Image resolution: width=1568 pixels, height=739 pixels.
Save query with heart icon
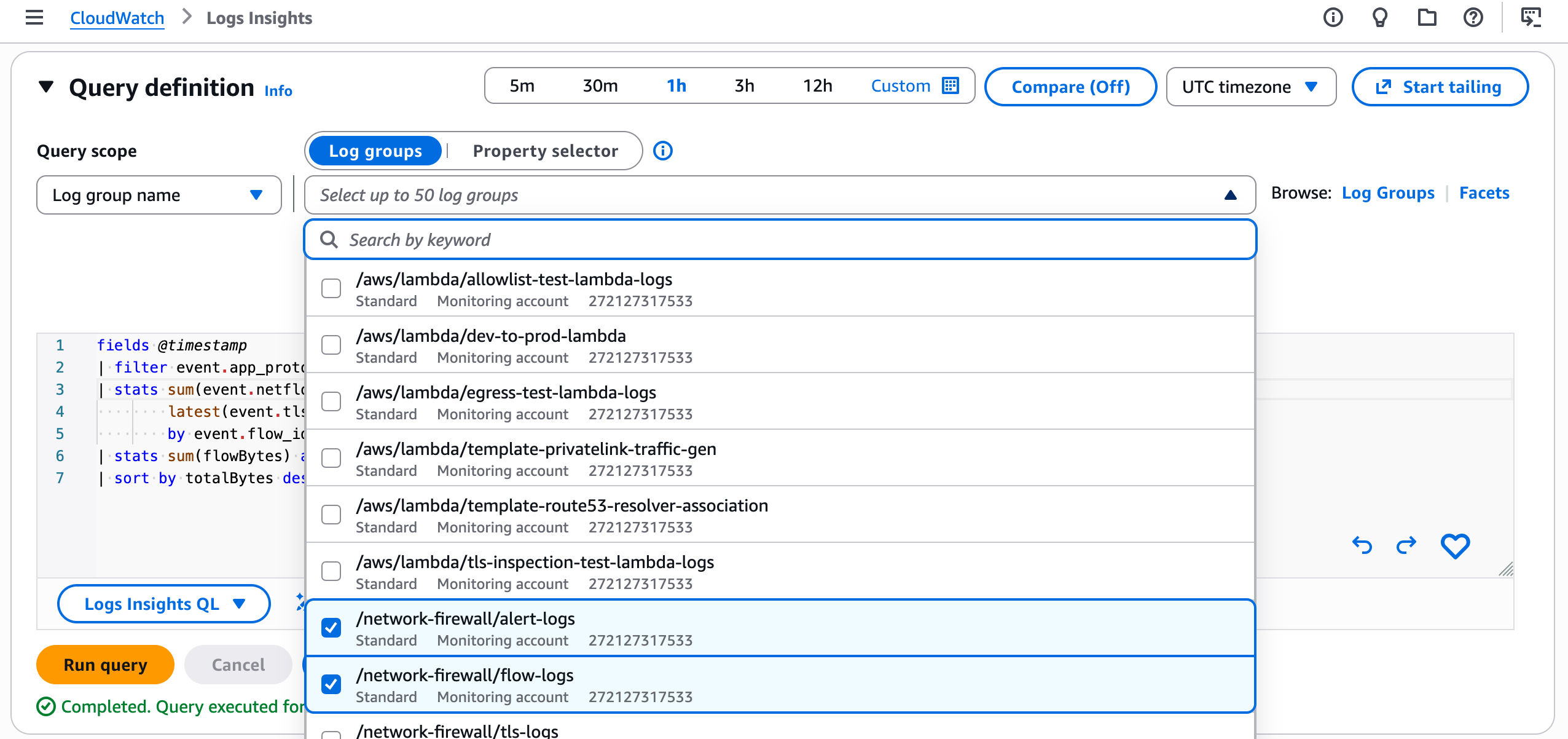[1455, 545]
